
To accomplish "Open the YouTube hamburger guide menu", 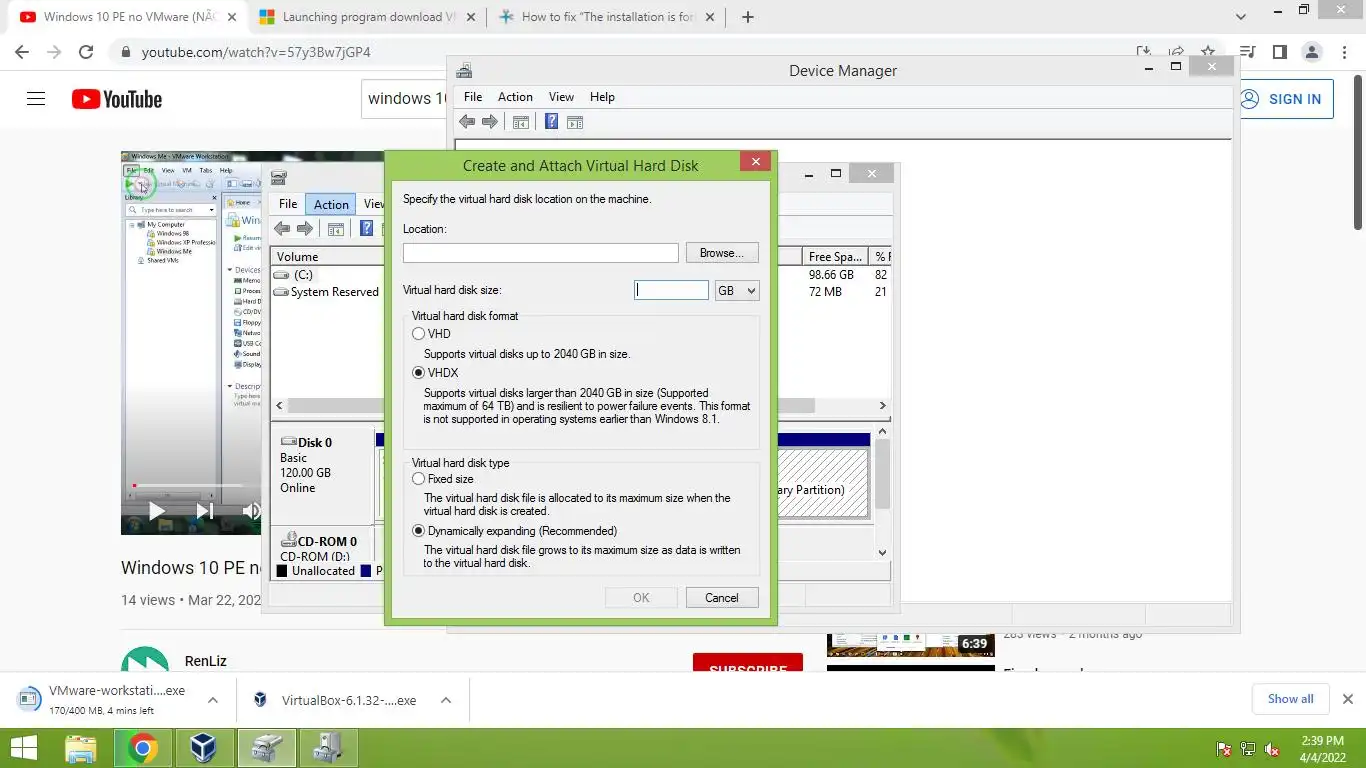I will (36, 99).
